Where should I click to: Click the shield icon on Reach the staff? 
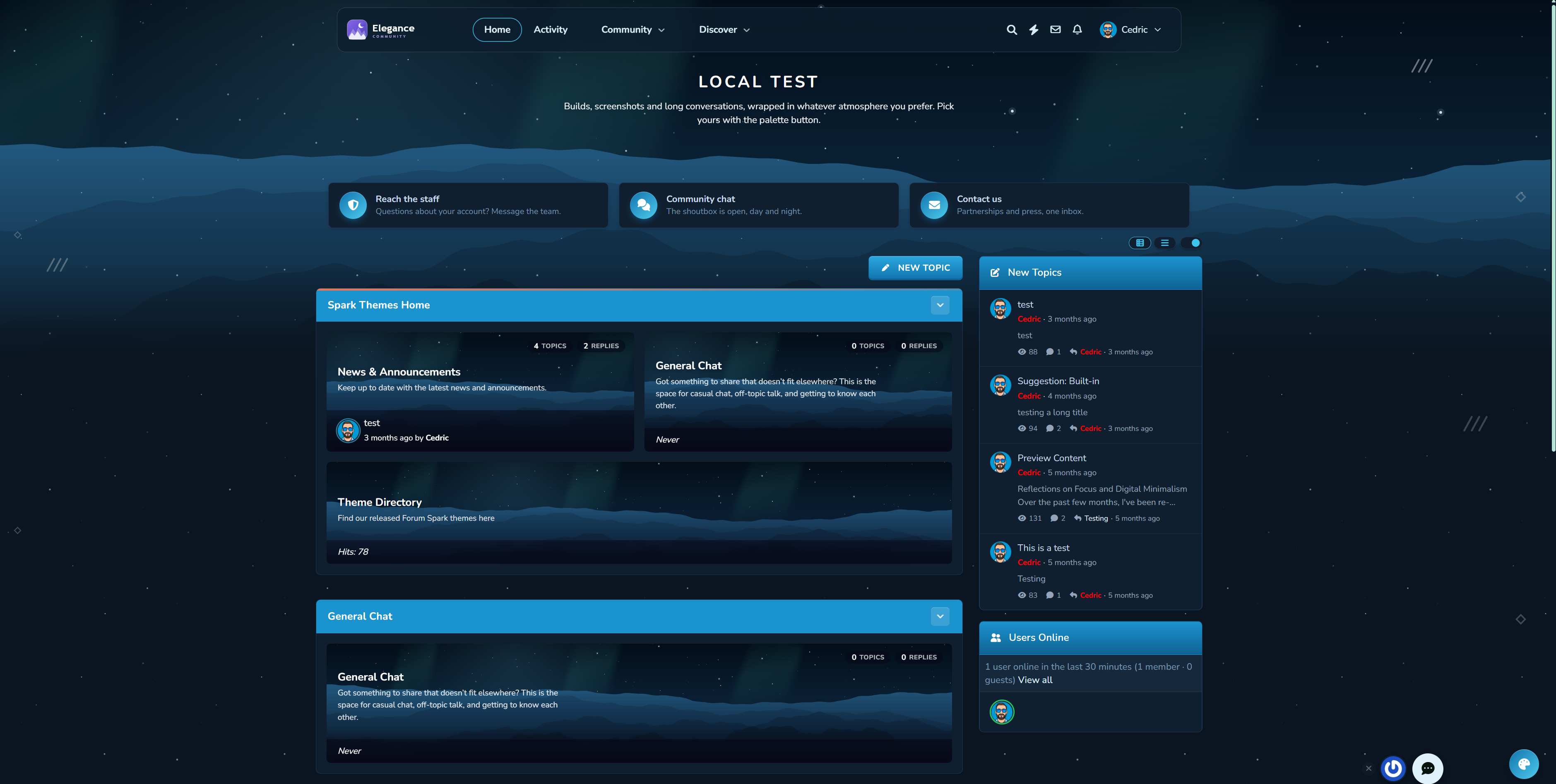pyautogui.click(x=353, y=205)
